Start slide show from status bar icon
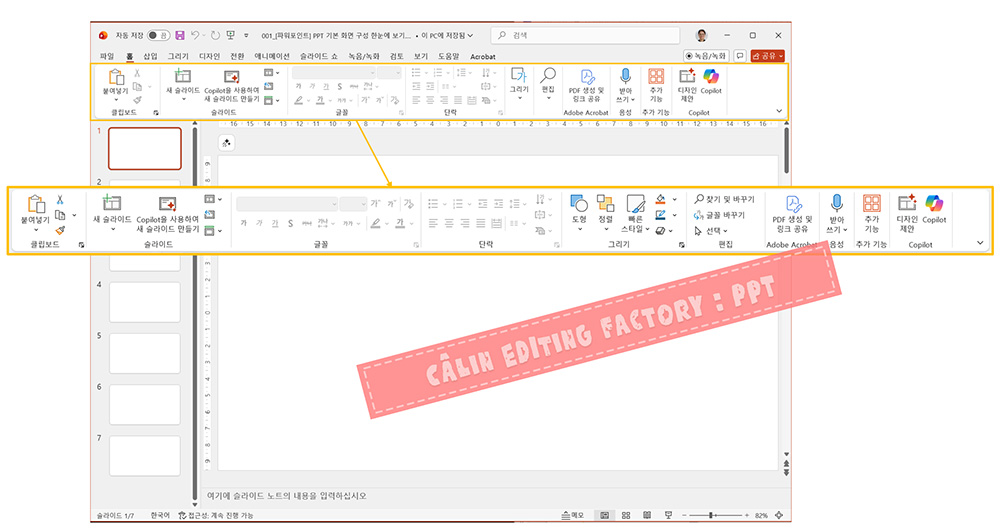Image resolution: width=1000 pixels, height=529 pixels. coord(668,515)
